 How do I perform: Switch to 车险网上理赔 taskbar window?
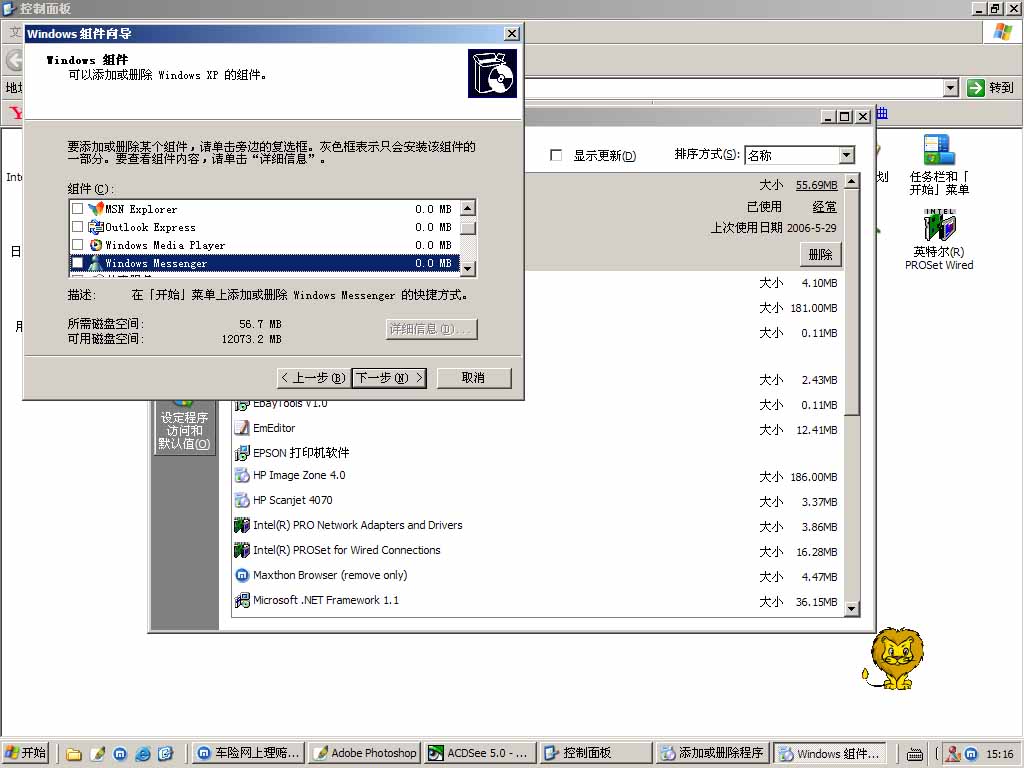[x=249, y=754]
